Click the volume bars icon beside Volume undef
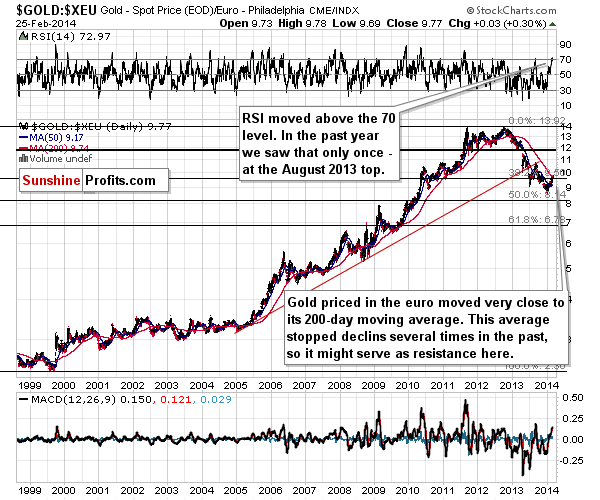600x500 pixels. 23,158
